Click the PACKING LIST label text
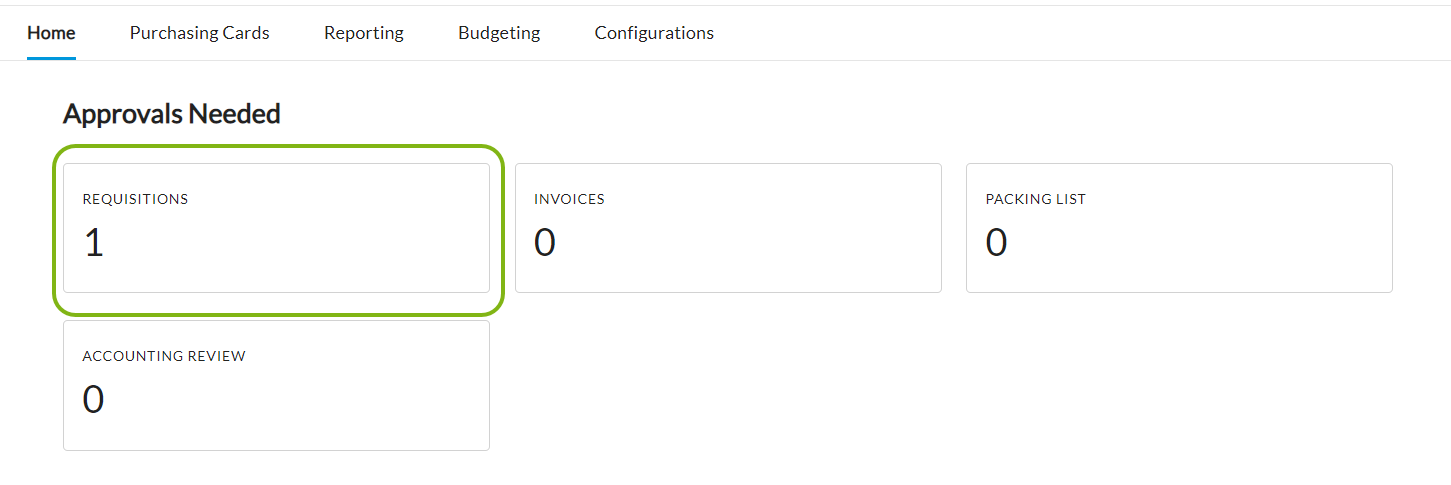The image size is (1451, 485). click(1035, 199)
